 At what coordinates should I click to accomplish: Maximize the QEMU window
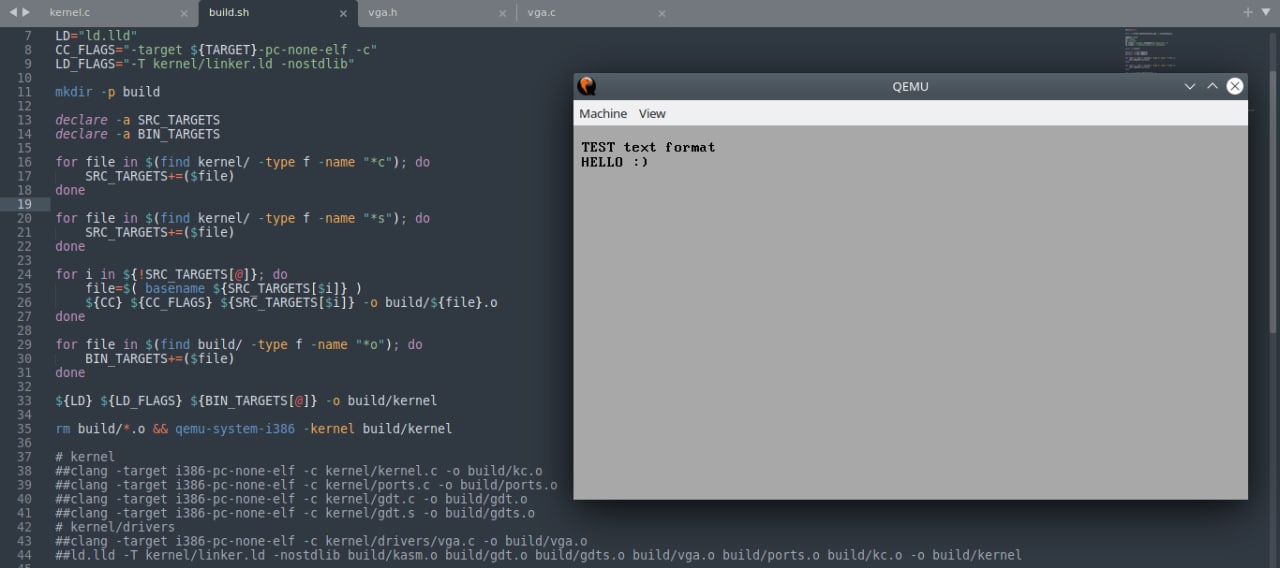[x=1212, y=86]
